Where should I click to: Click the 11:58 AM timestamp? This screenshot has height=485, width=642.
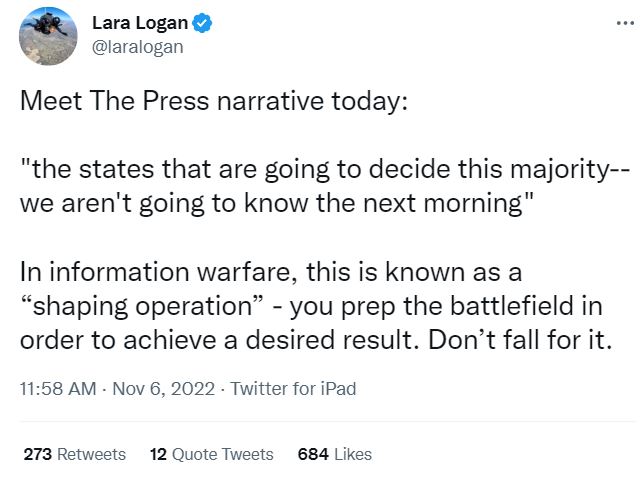(x=57, y=389)
